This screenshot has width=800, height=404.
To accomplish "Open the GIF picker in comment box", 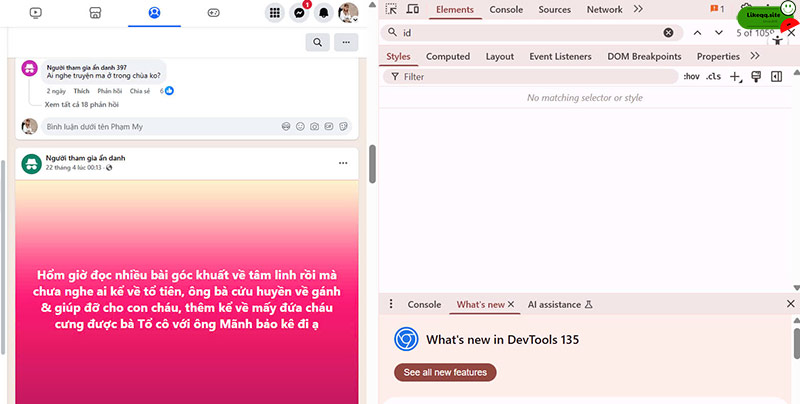I will (x=329, y=127).
